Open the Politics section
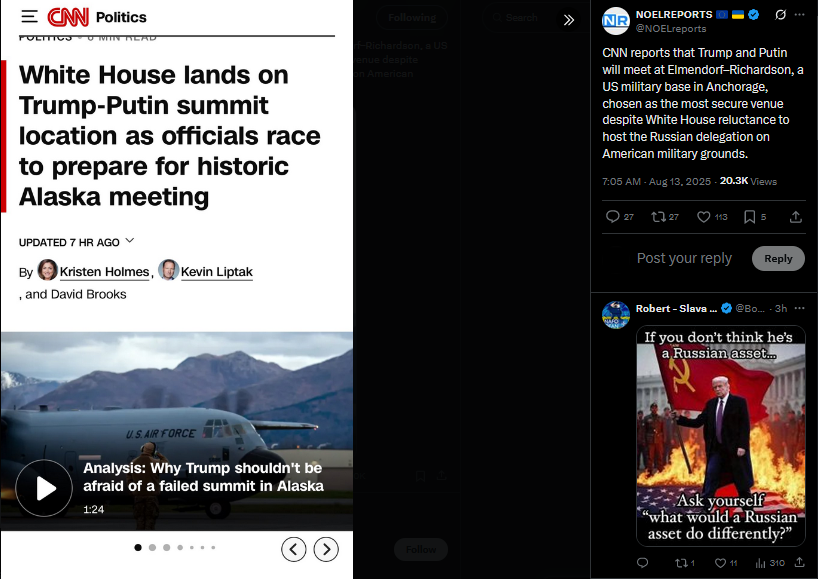The height and width of the screenshot is (579, 818). pos(121,17)
